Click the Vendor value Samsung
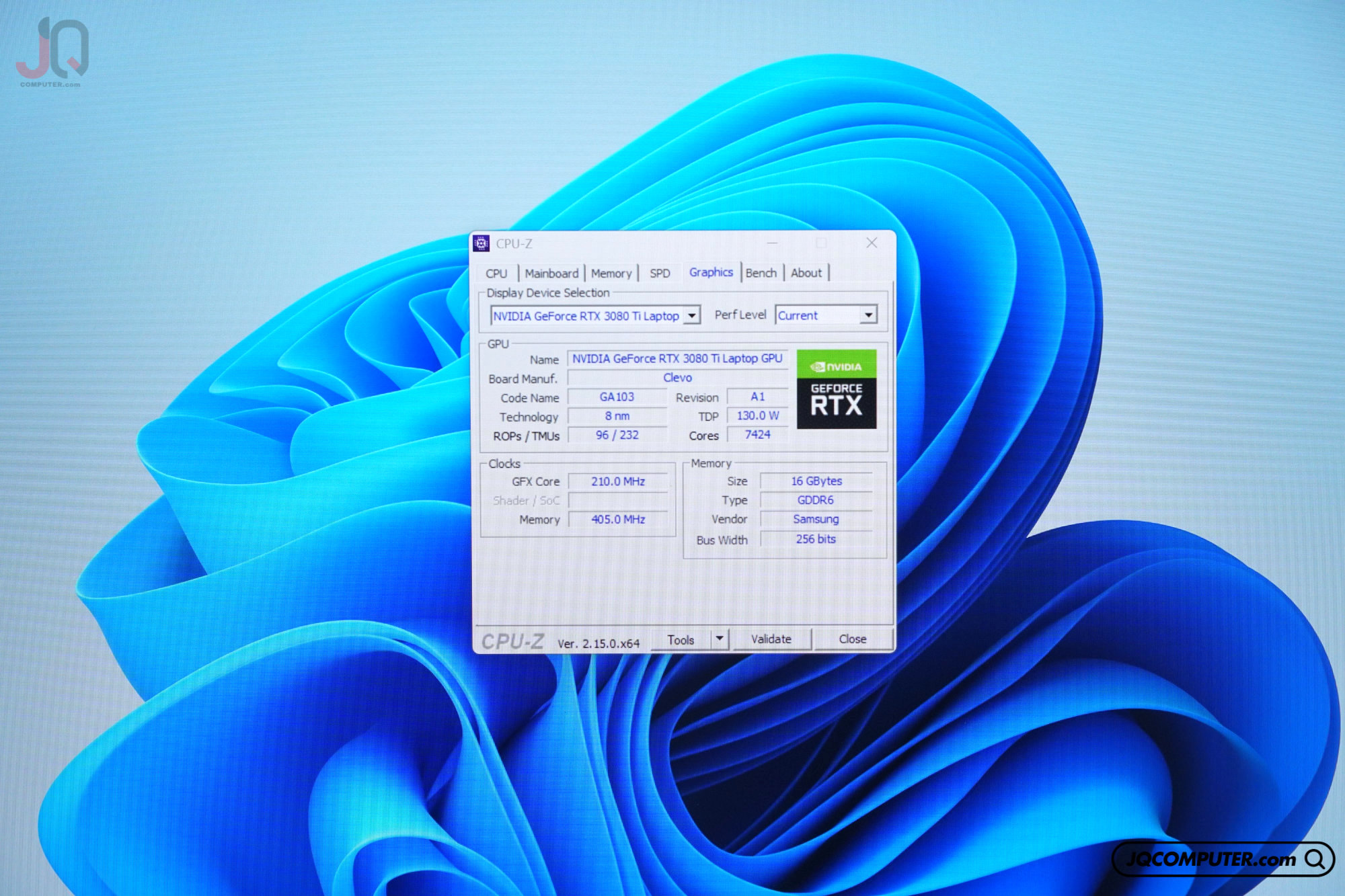The height and width of the screenshot is (896, 1345). point(816,519)
